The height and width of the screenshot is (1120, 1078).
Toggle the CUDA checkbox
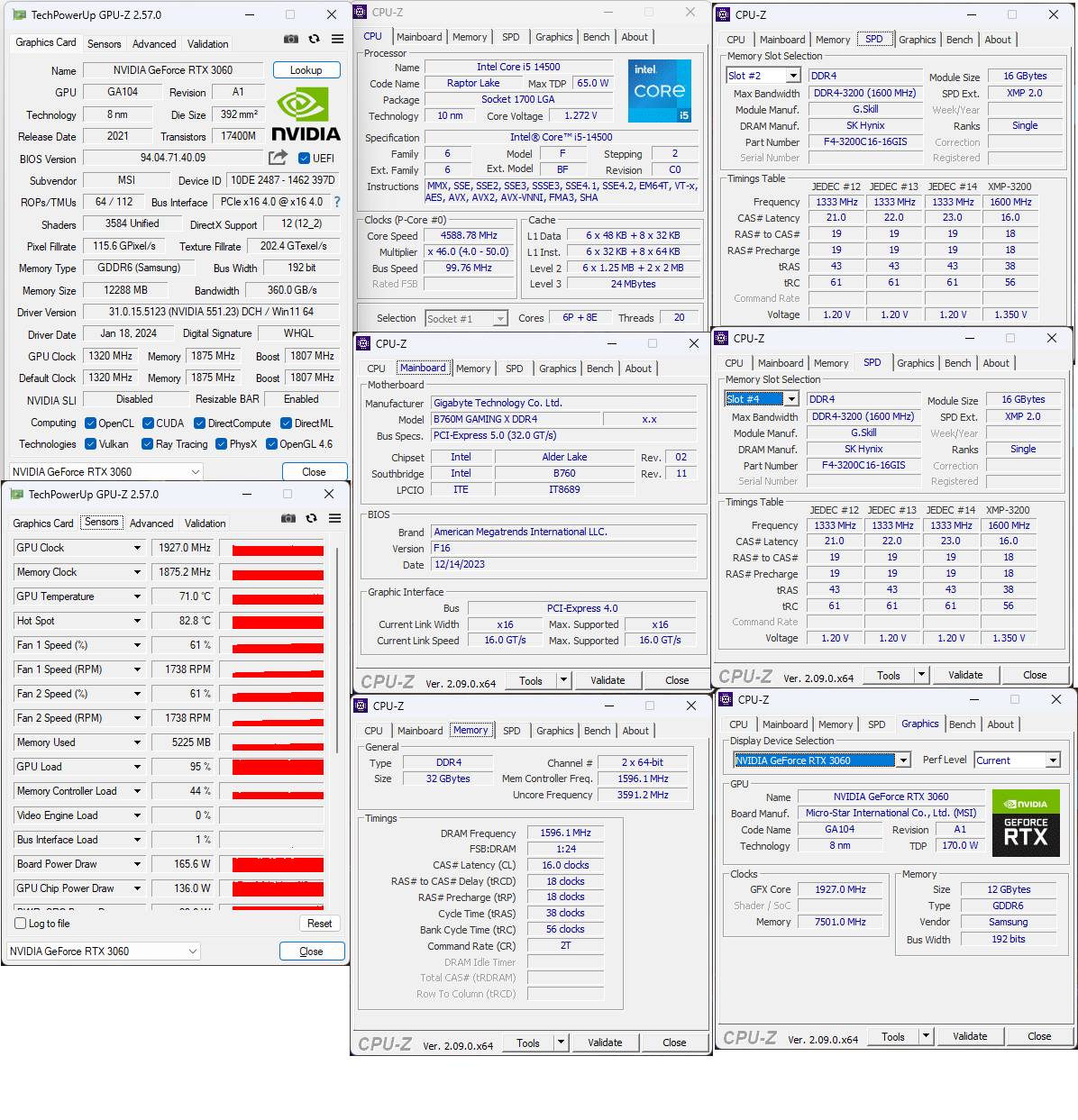[148, 423]
